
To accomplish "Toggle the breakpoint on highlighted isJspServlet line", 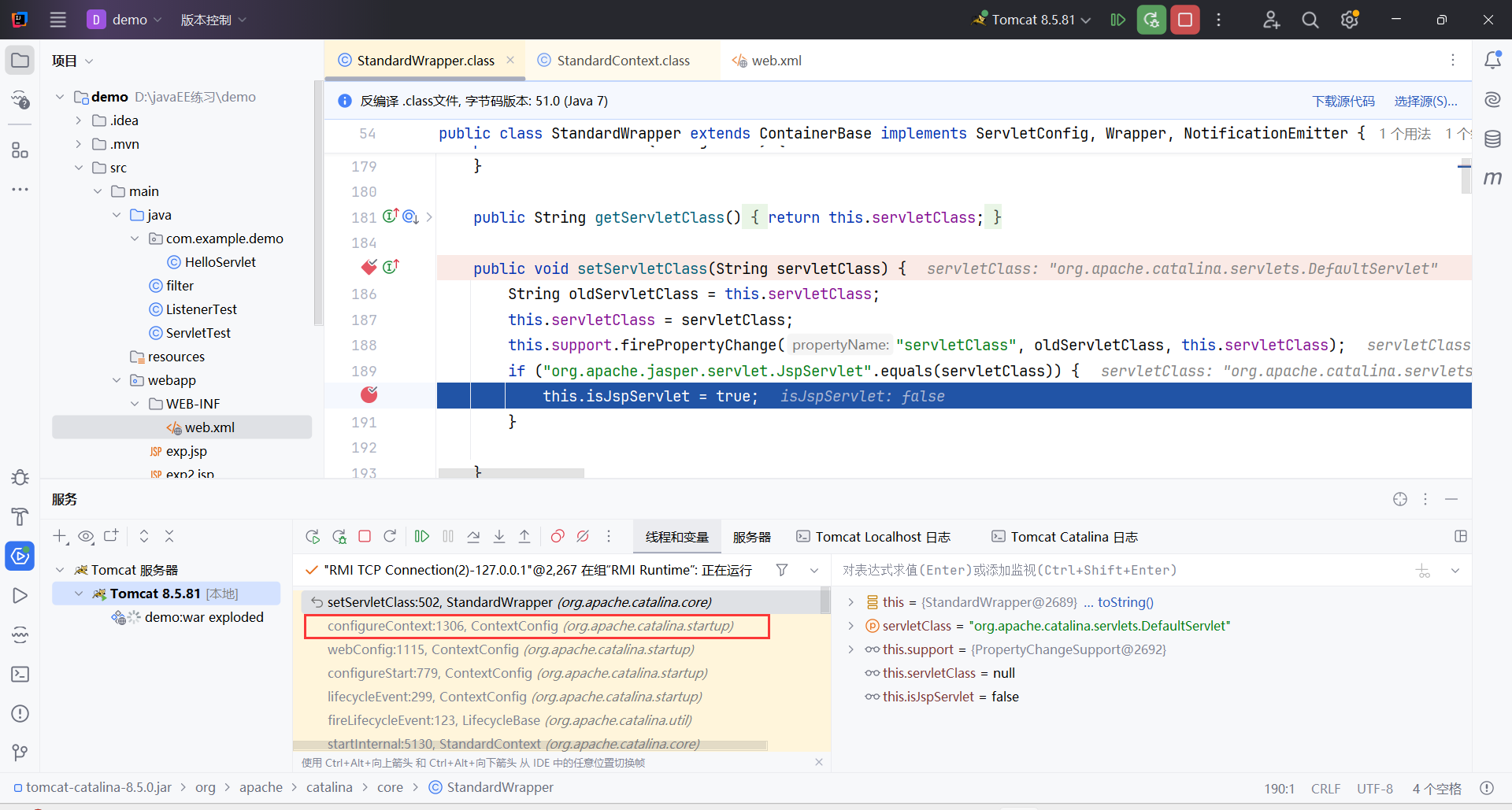I will [x=369, y=395].
